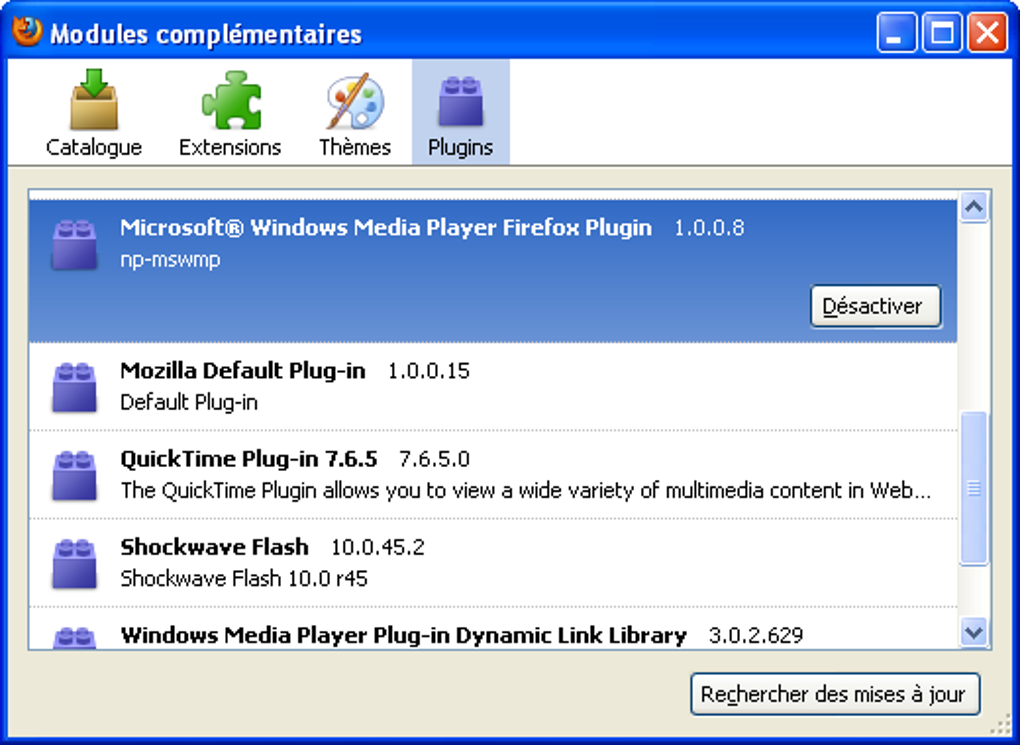The width and height of the screenshot is (1020, 745).
Task: Select Microsoft® Windows Media Player Firefox Plugin title
Action: click(386, 228)
